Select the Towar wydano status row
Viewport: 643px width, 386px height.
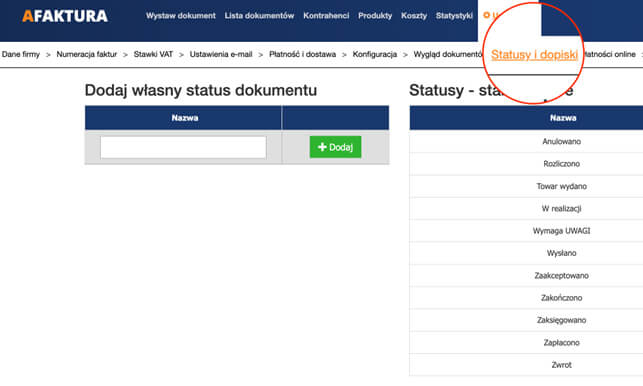(526, 186)
